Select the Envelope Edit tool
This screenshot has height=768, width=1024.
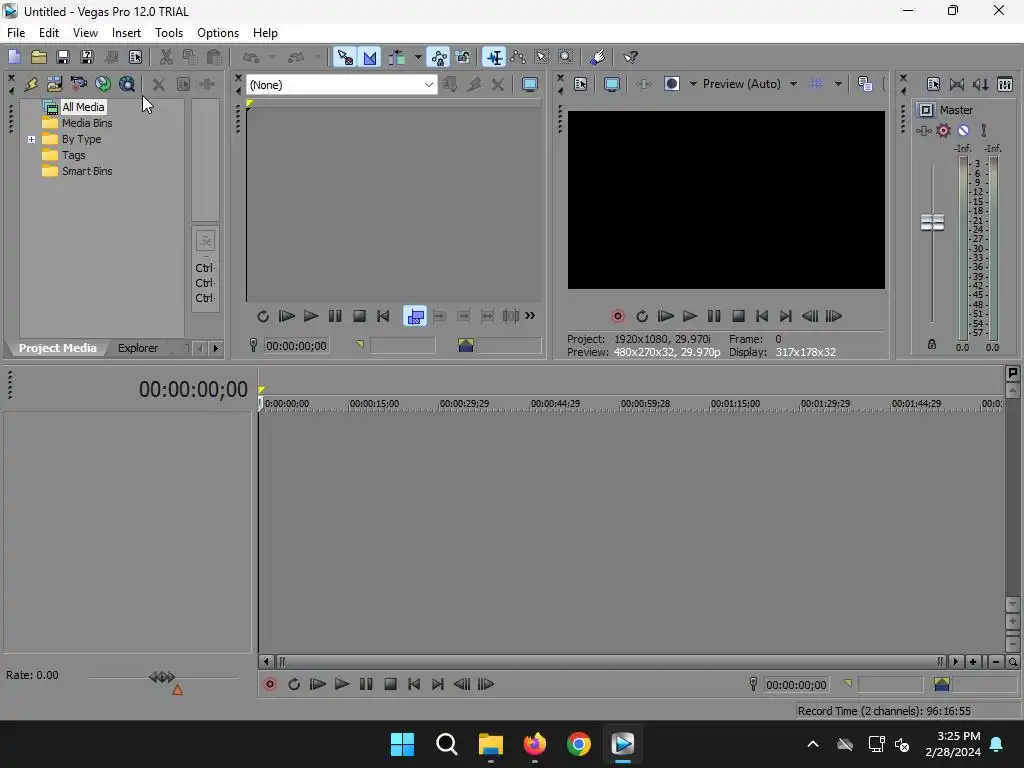pyautogui.click(x=518, y=57)
